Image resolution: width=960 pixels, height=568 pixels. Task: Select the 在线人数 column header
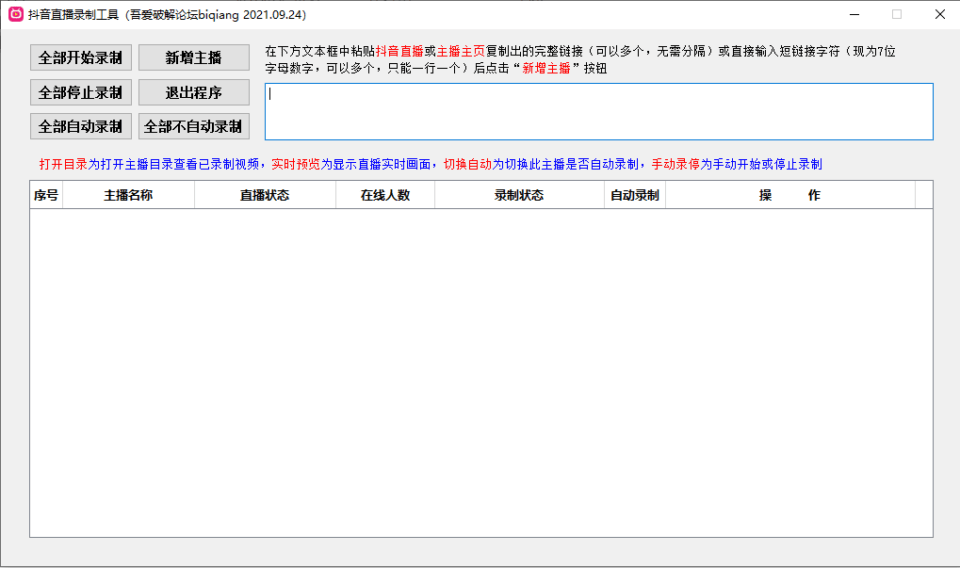pos(385,195)
